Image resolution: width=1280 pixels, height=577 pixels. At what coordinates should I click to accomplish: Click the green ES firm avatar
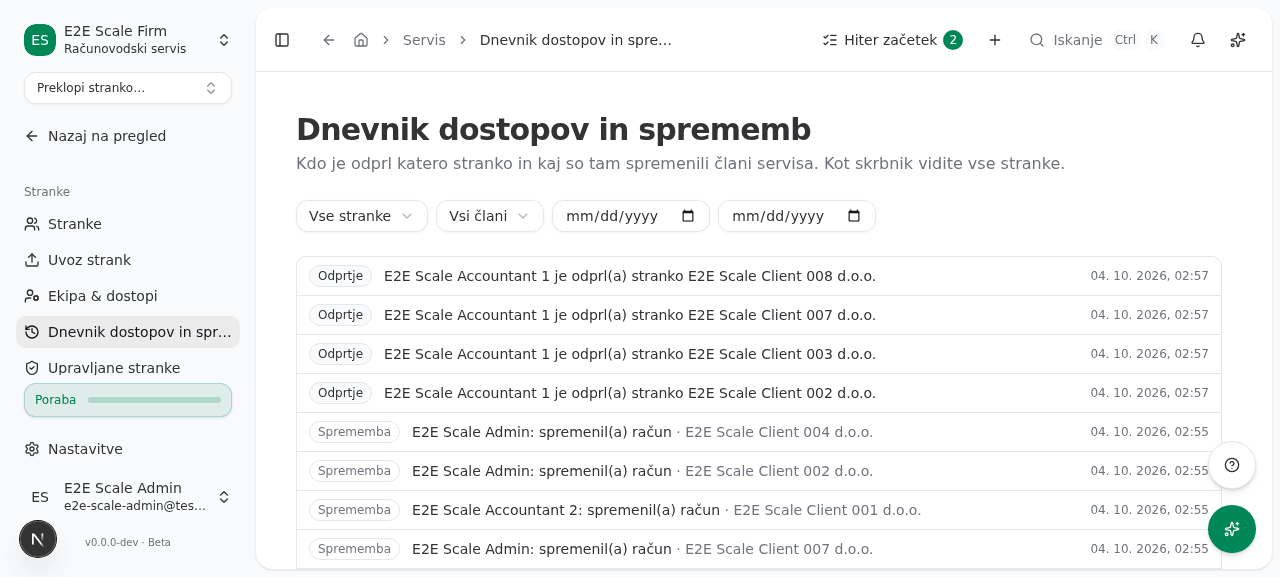(40, 40)
